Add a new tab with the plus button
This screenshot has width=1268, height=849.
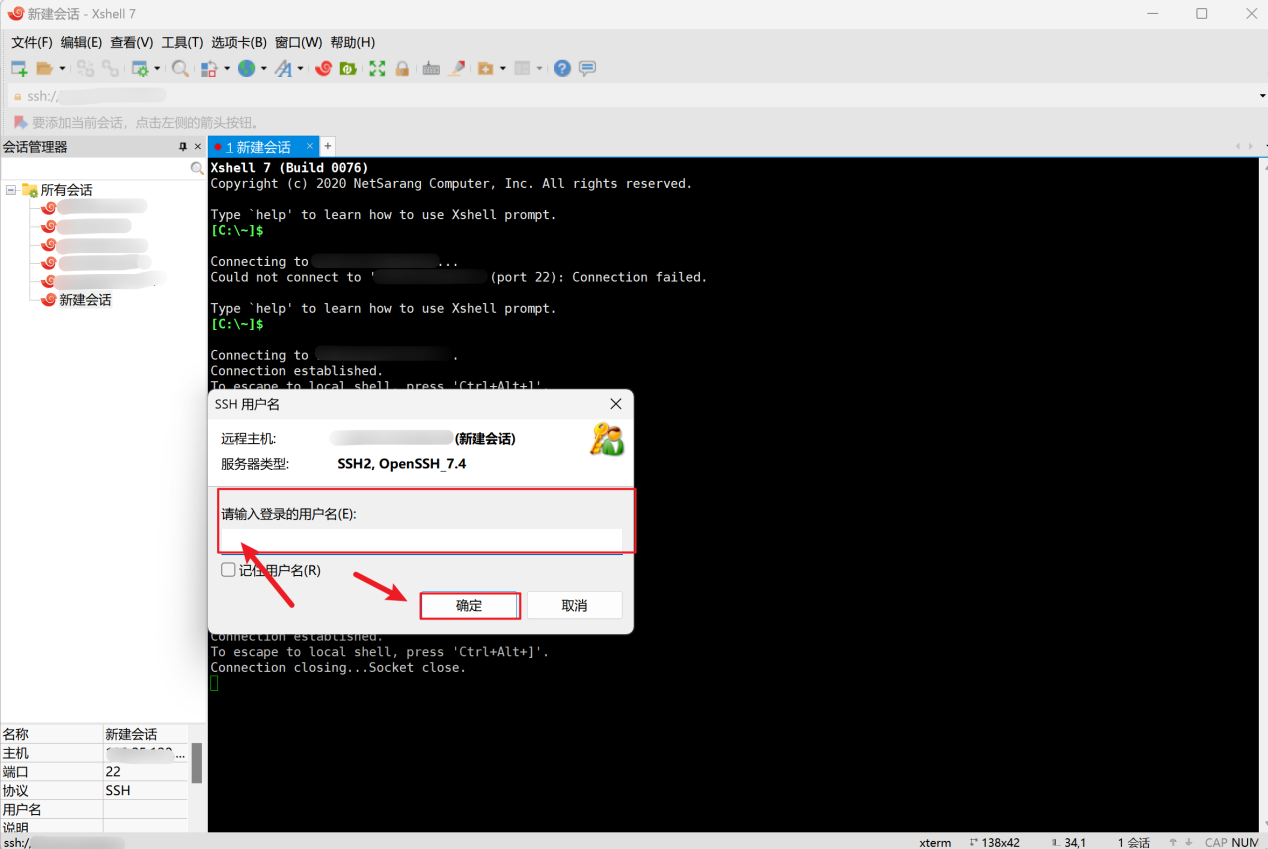click(327, 146)
